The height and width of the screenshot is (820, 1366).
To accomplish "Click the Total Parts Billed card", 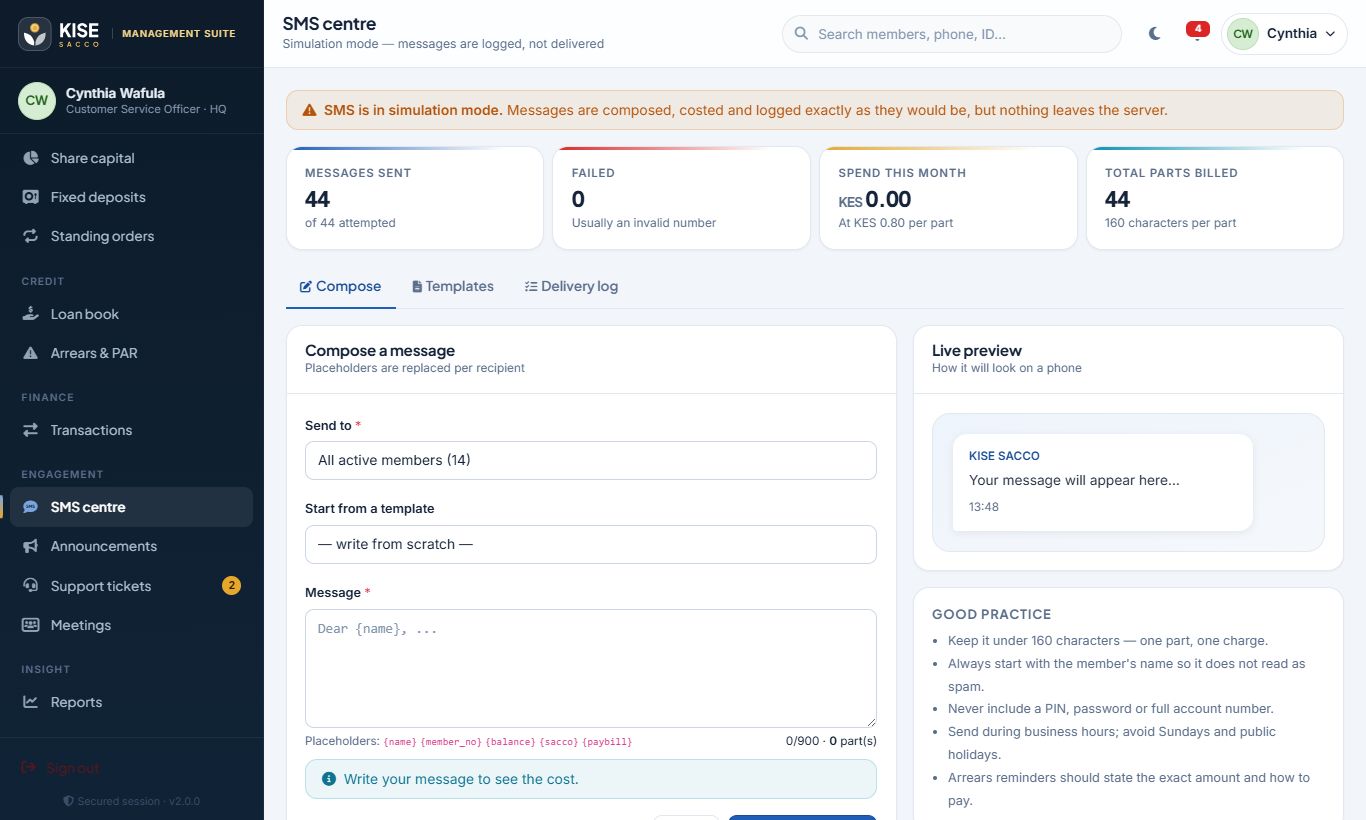I will click(1214, 198).
